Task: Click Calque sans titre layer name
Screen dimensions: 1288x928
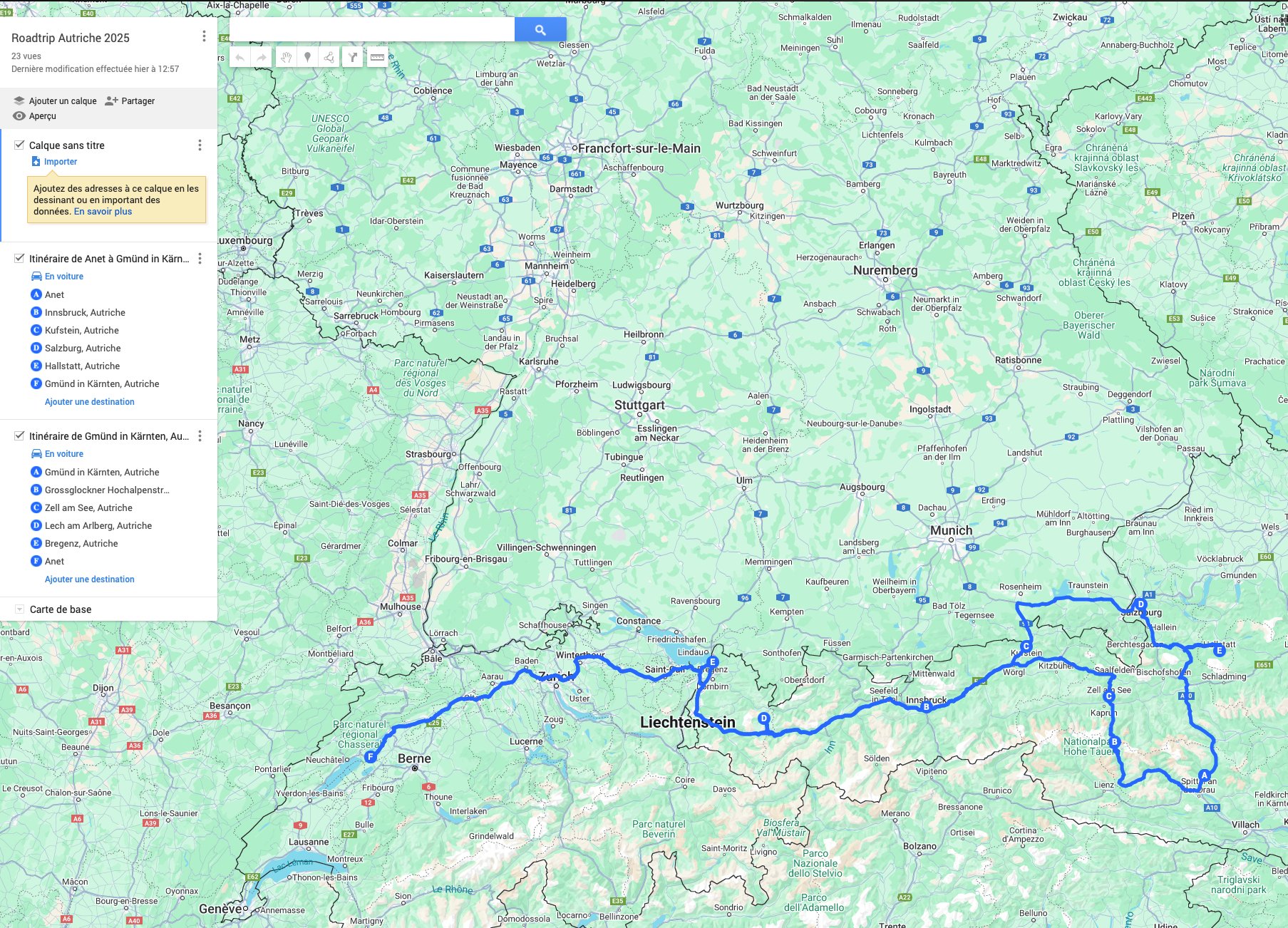Action: pyautogui.click(x=67, y=145)
